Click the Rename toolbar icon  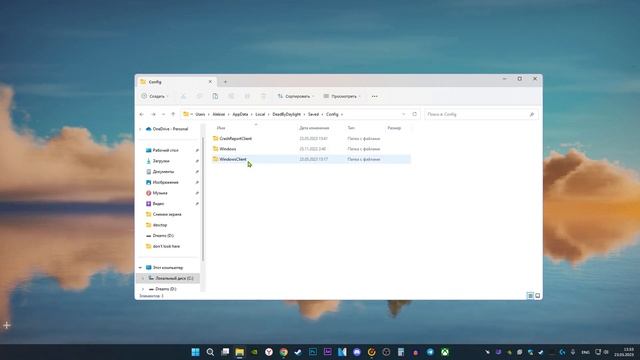coord(231,96)
